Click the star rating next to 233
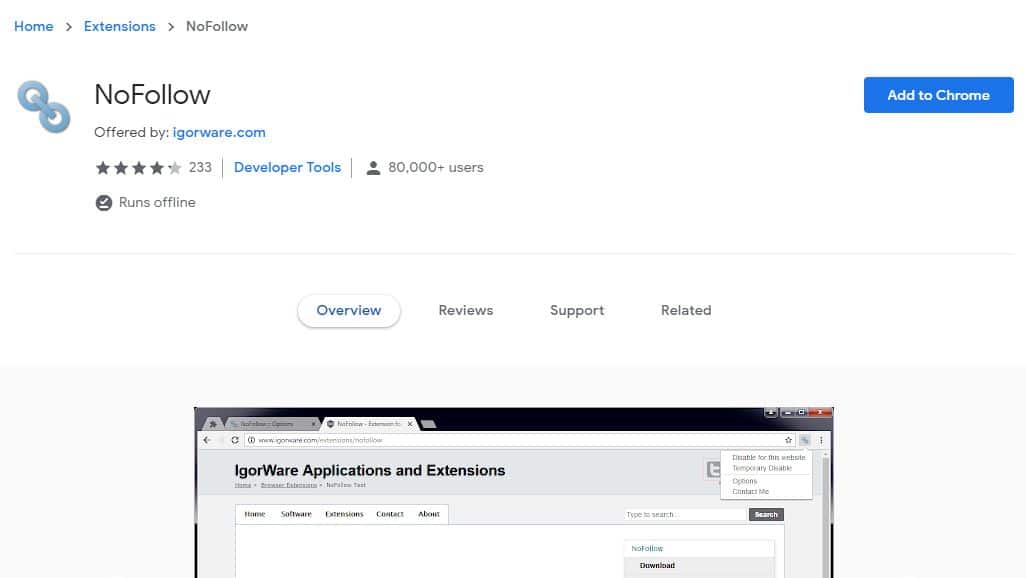The height and width of the screenshot is (578, 1026). coord(138,168)
